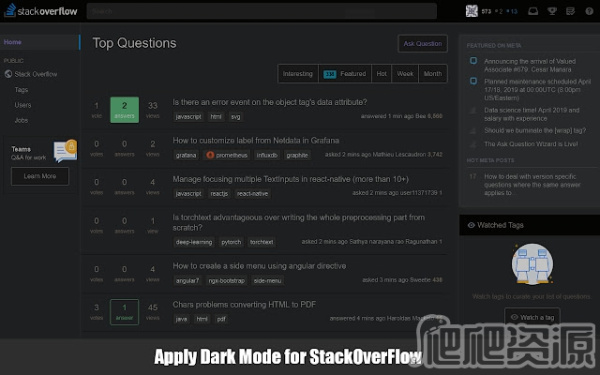The image size is (600, 375).
Task: Switch to the Hot tab
Action: (x=382, y=73)
